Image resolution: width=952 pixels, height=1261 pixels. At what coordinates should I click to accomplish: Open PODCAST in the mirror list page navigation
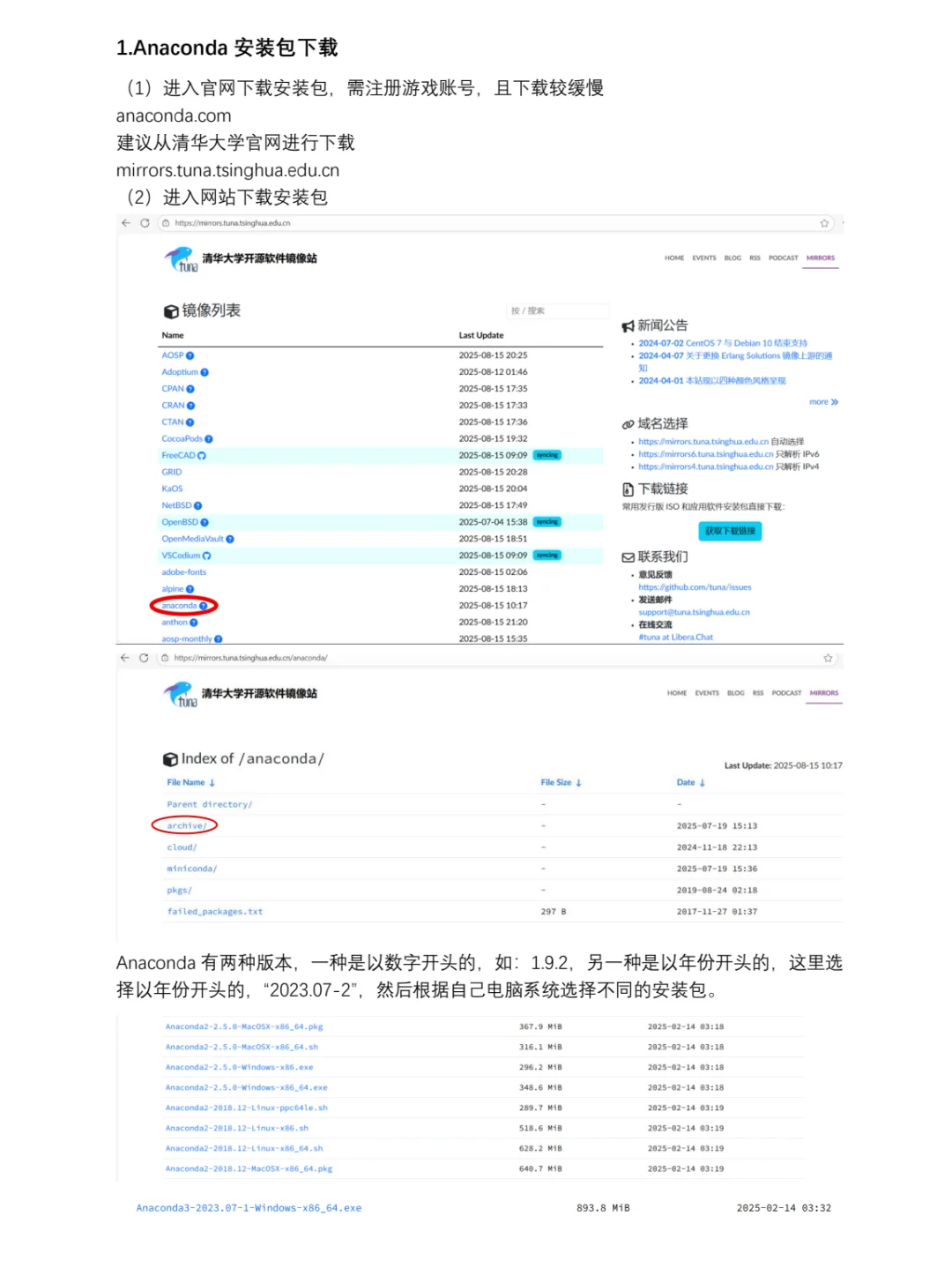coord(784,258)
